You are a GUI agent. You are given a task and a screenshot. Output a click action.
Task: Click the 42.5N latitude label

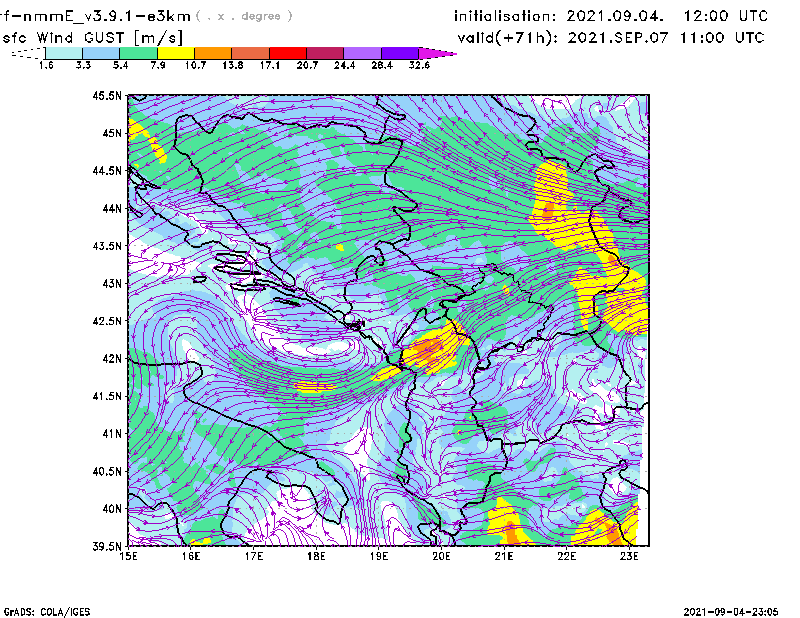coord(107,321)
